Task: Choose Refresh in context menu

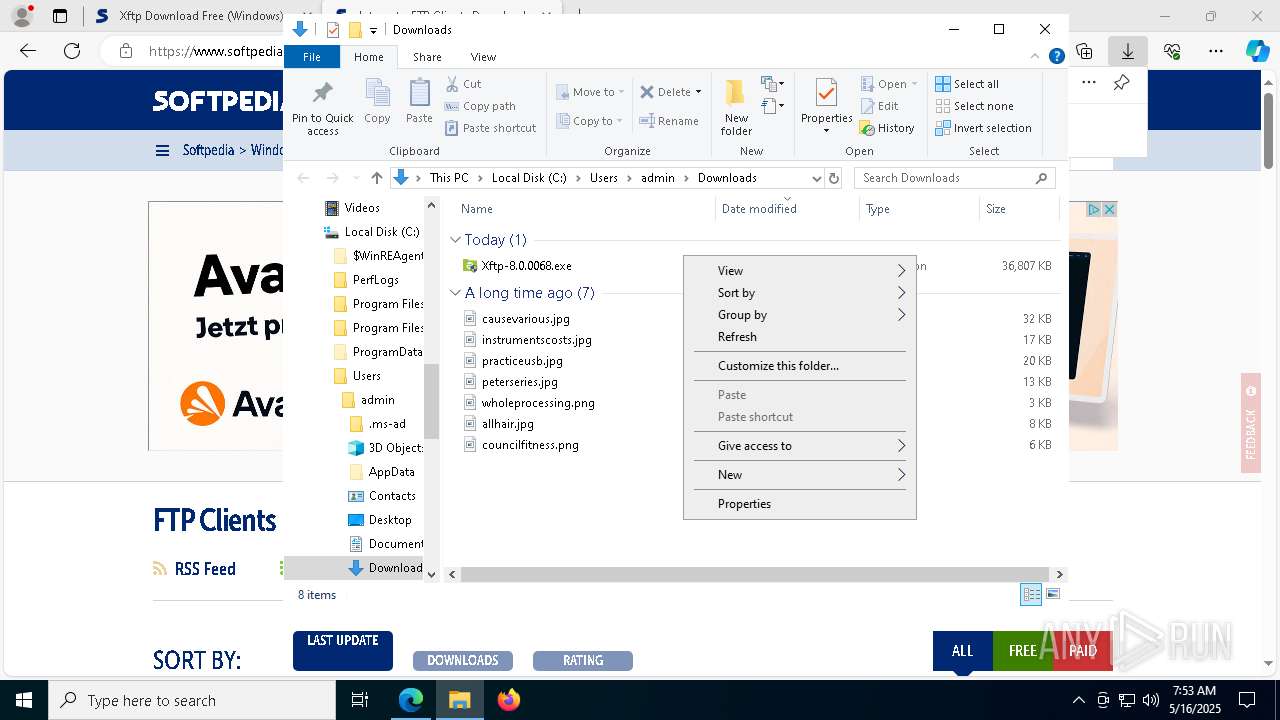Action: [800, 337]
